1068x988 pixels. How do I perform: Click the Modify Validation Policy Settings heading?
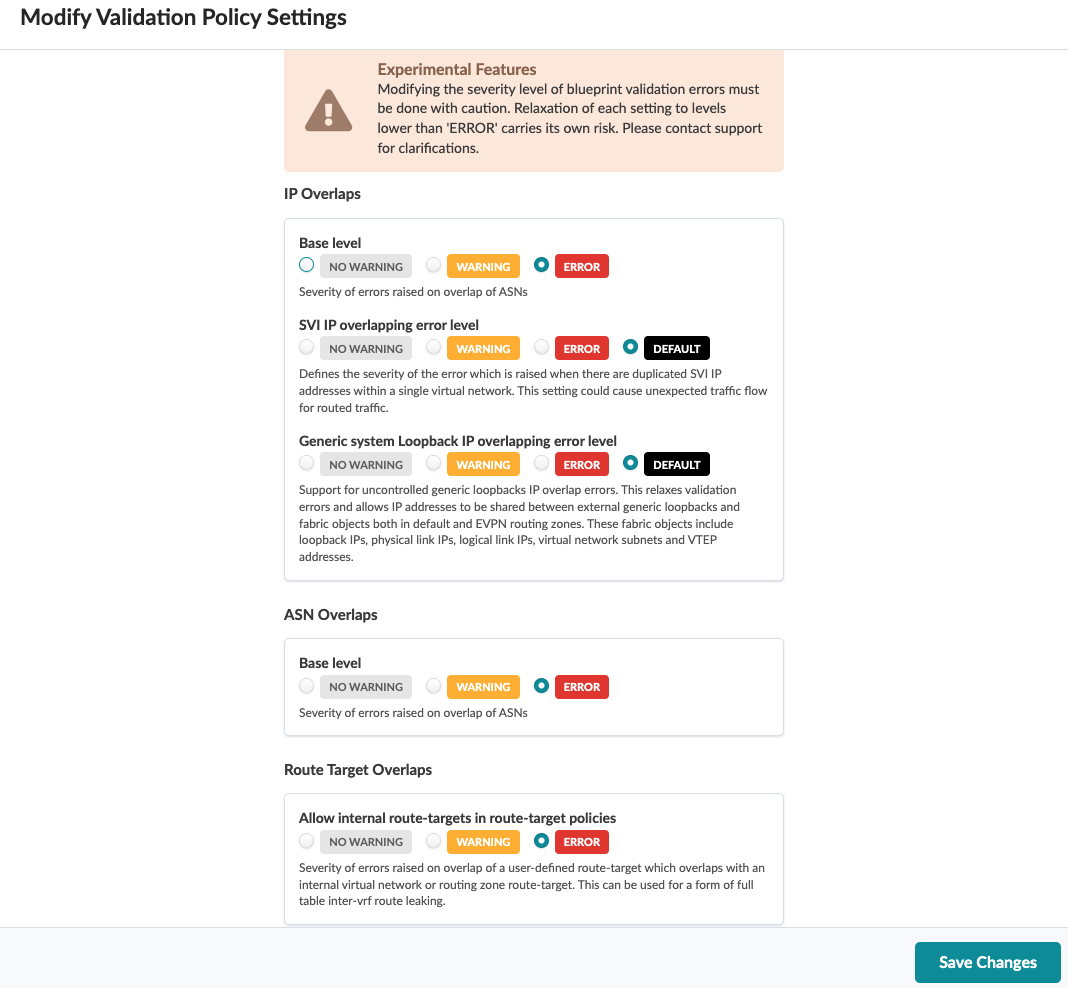click(x=184, y=18)
